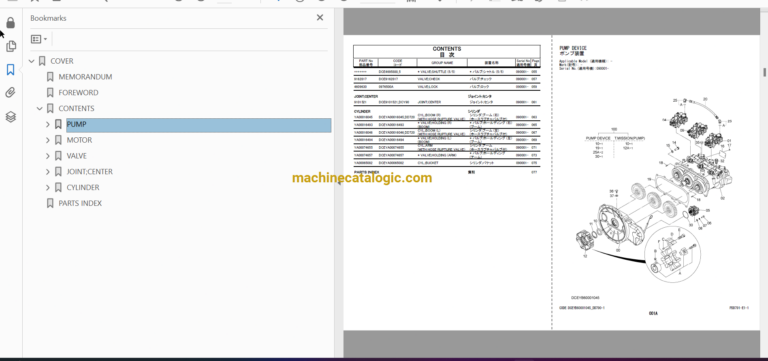Screen dimensions: 768x361
Task: Open the page thumbnails panel icon
Action: (11, 47)
